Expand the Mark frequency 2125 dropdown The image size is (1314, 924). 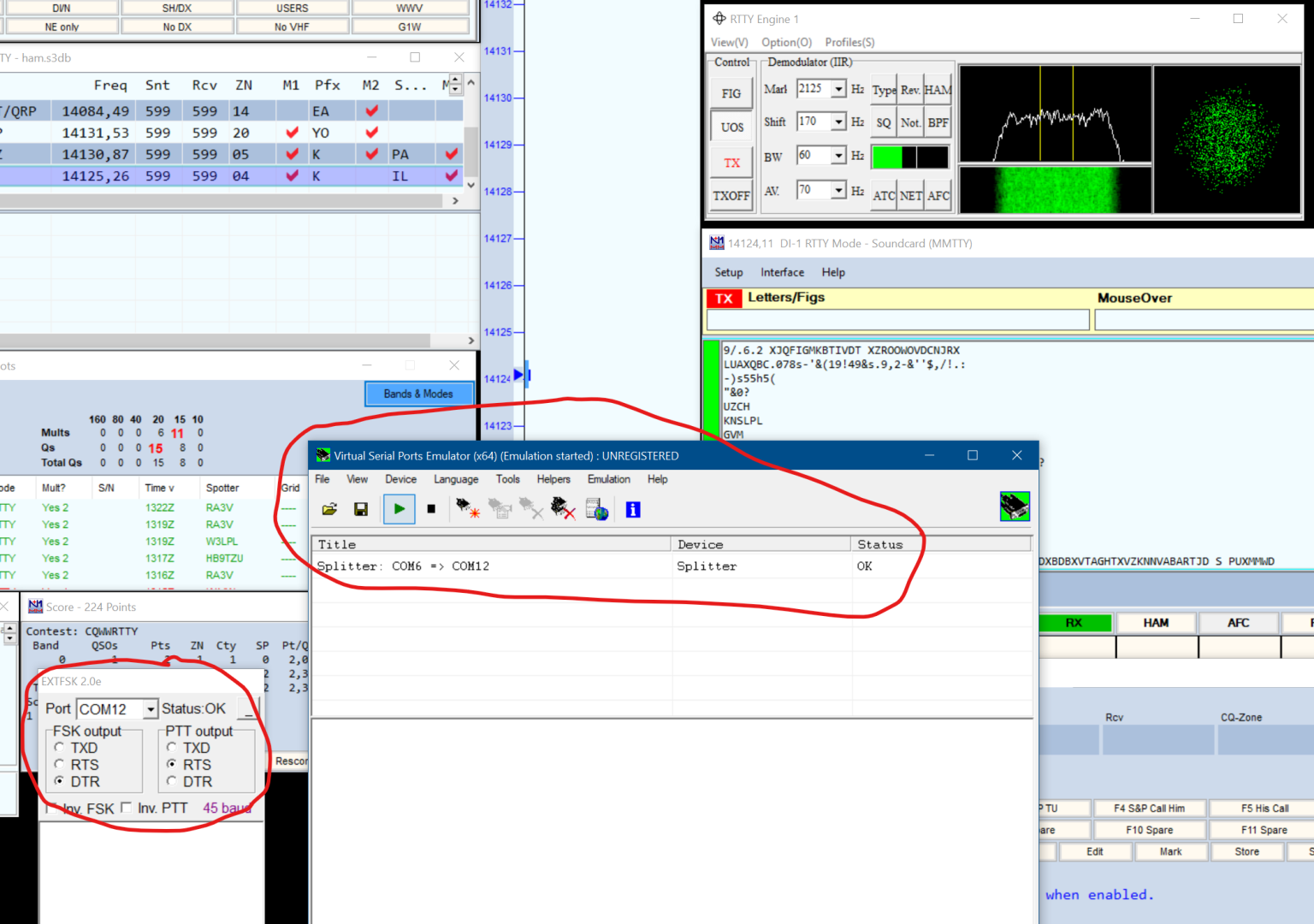[838, 89]
